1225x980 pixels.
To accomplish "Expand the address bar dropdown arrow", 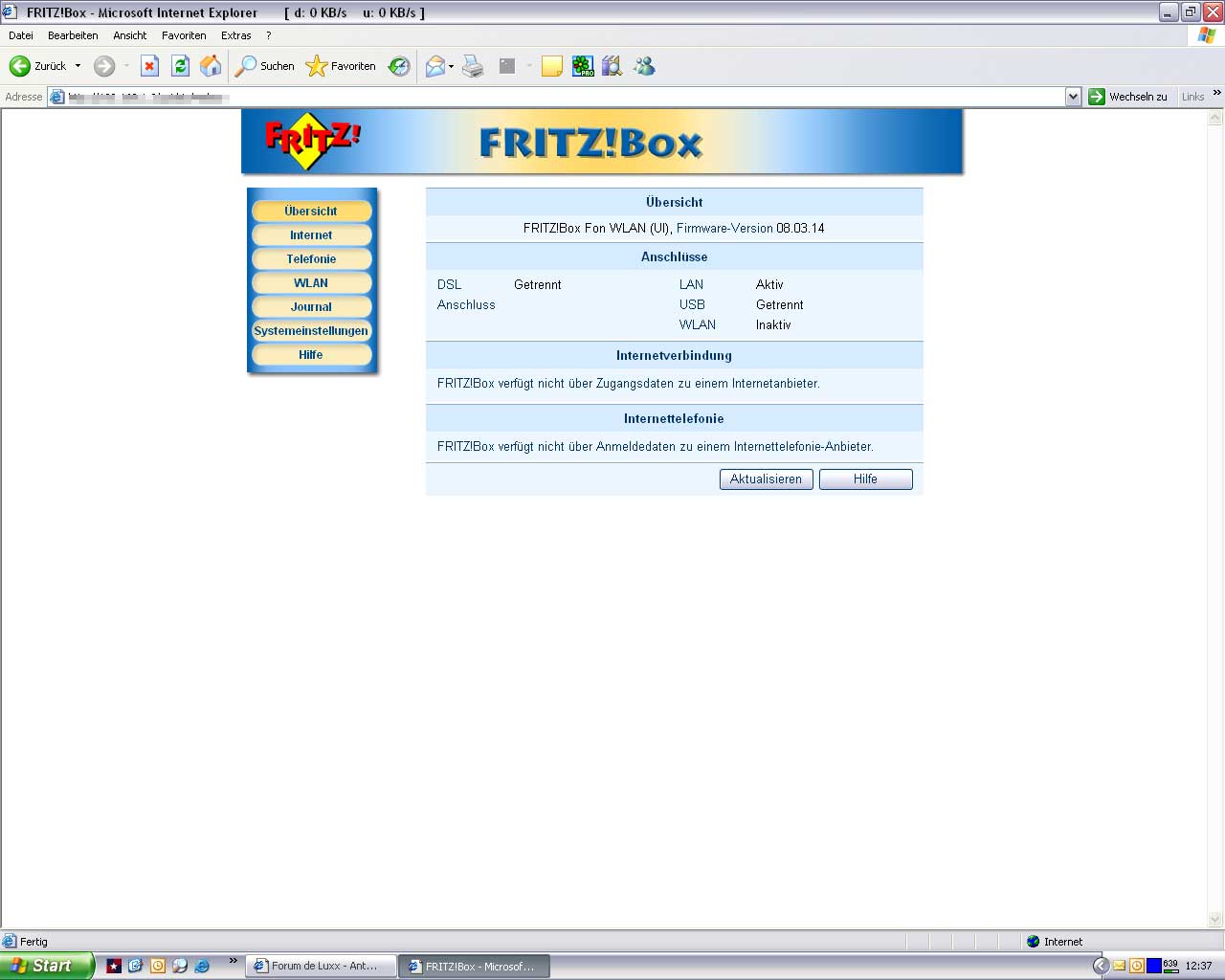I will point(1073,97).
